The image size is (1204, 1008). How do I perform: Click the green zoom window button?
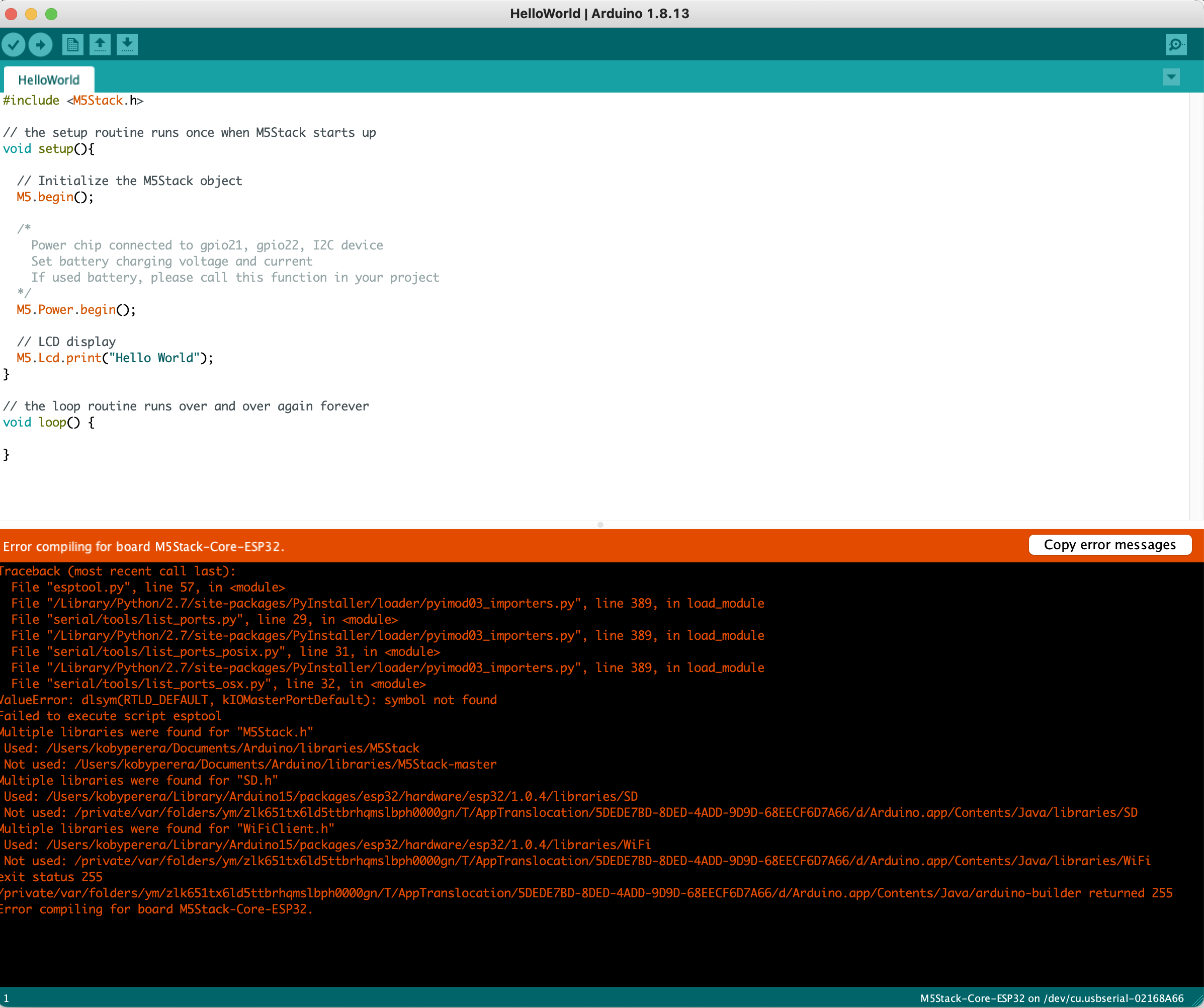coord(51,14)
